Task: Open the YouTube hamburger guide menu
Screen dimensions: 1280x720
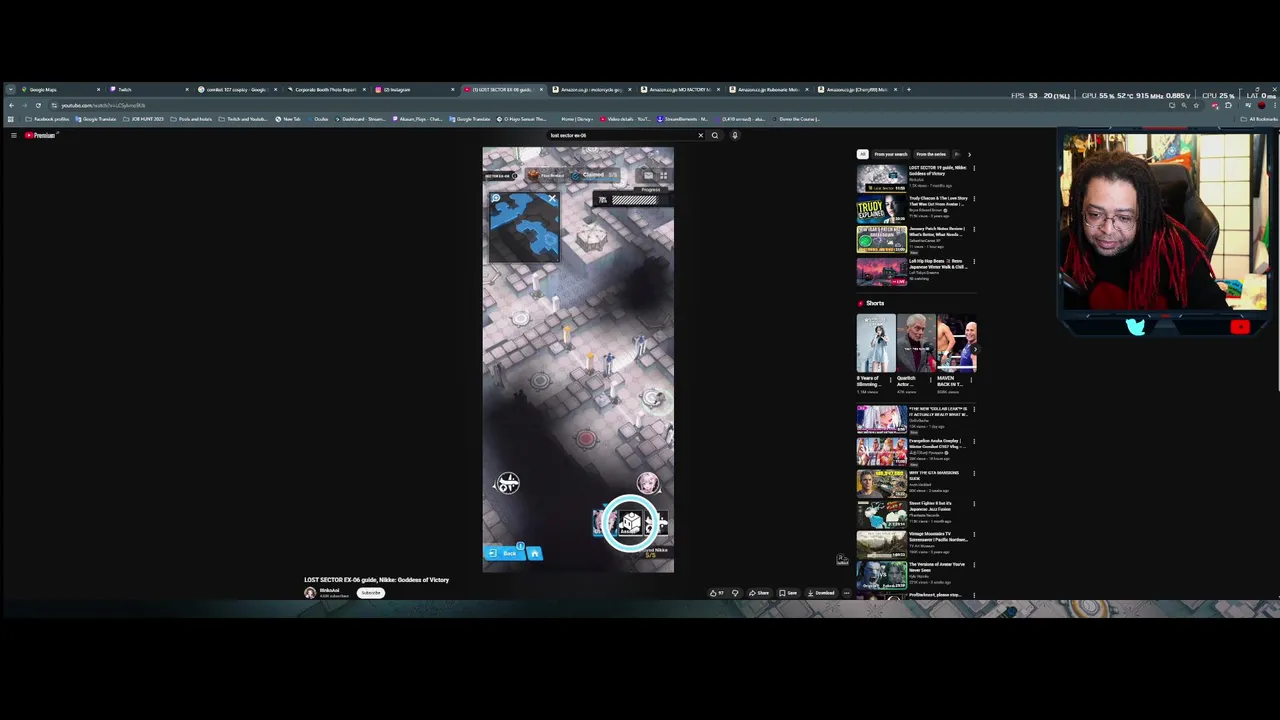Action: (x=13, y=135)
